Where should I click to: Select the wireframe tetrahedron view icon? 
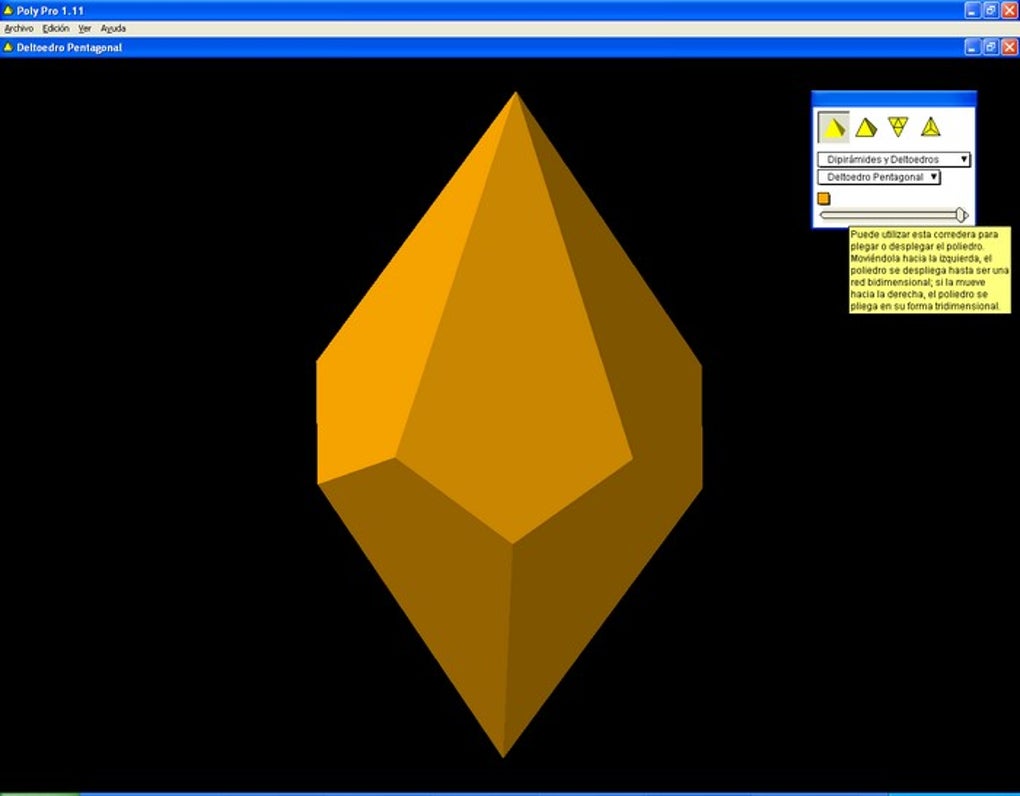point(931,127)
